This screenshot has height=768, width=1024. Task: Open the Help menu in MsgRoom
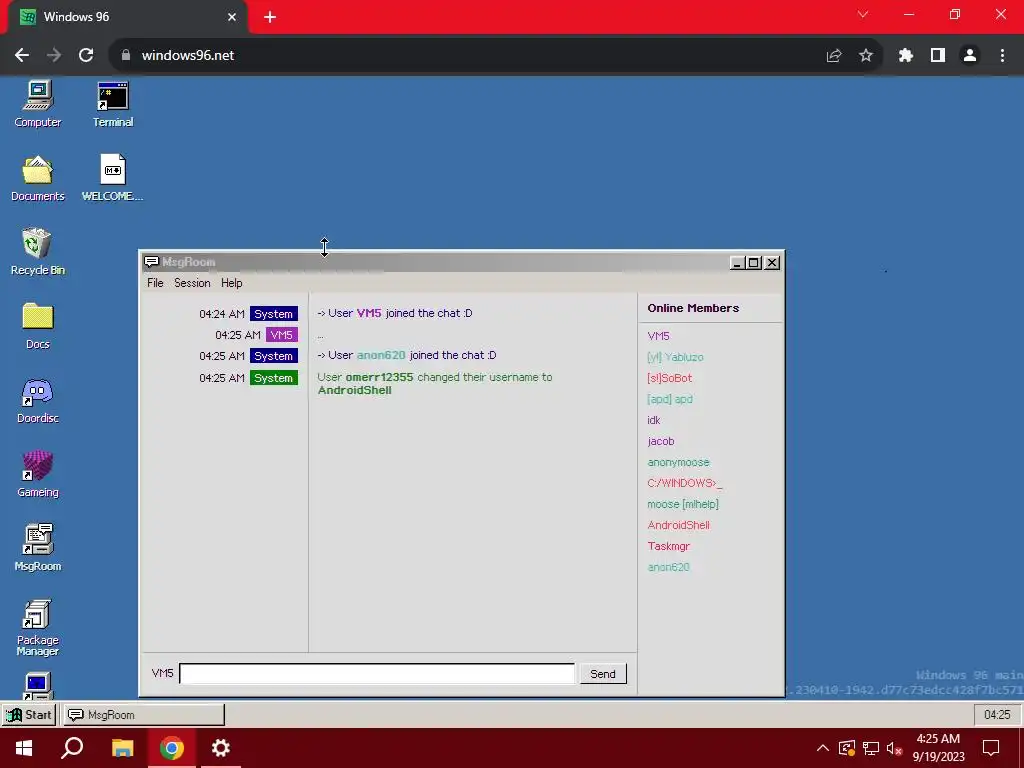click(x=231, y=283)
